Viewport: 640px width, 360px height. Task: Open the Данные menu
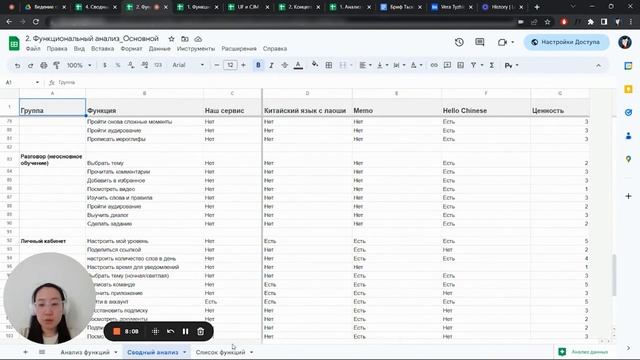tap(160, 49)
